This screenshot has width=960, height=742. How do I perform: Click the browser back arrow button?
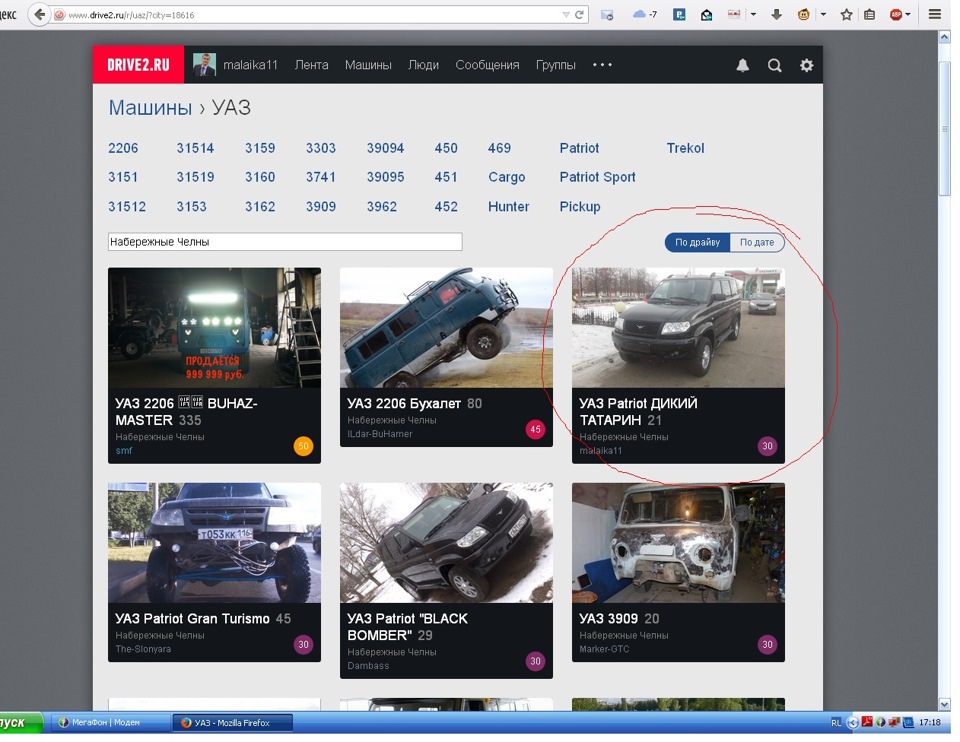(x=39, y=15)
